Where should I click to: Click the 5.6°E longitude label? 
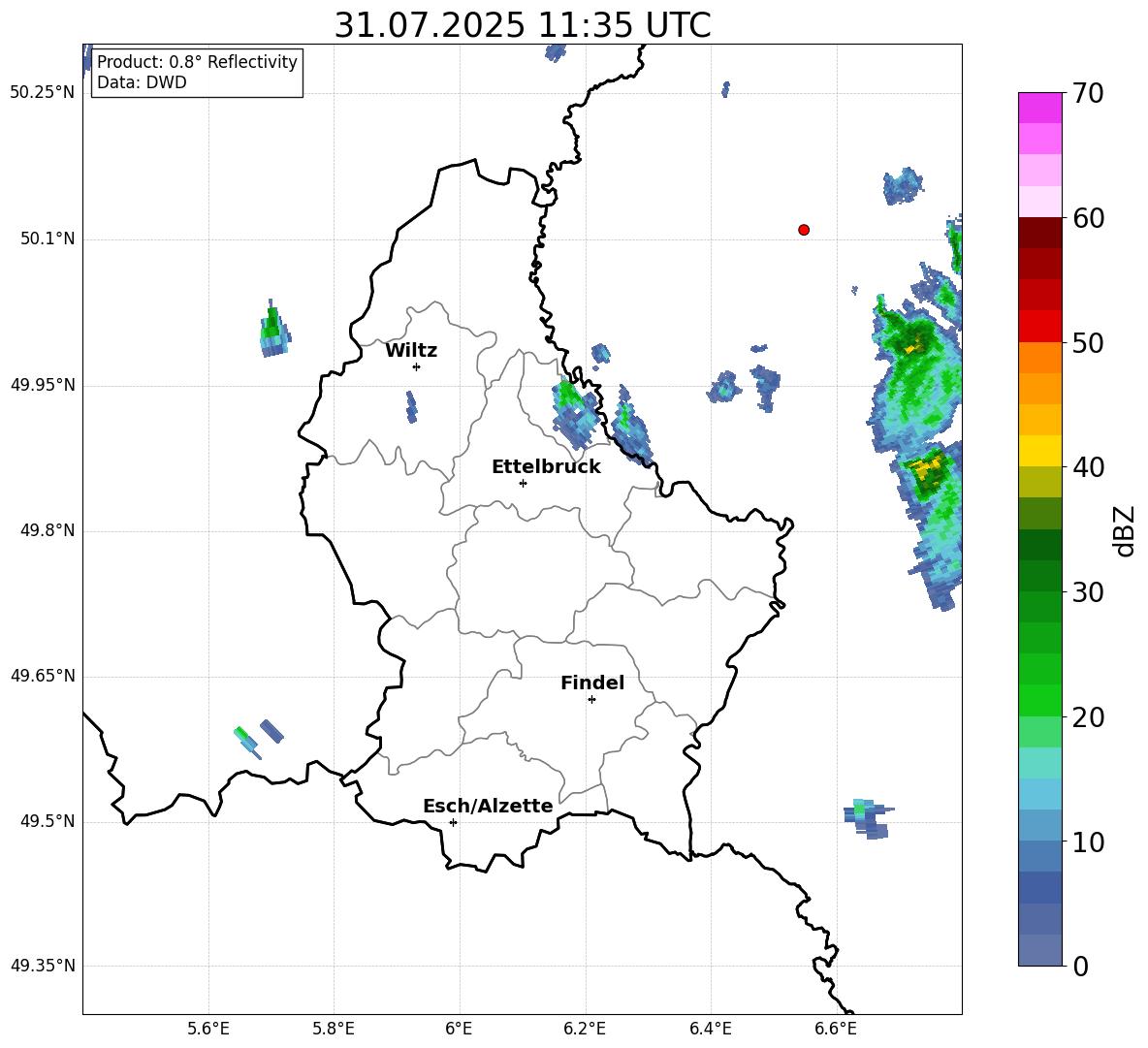click(x=208, y=1030)
